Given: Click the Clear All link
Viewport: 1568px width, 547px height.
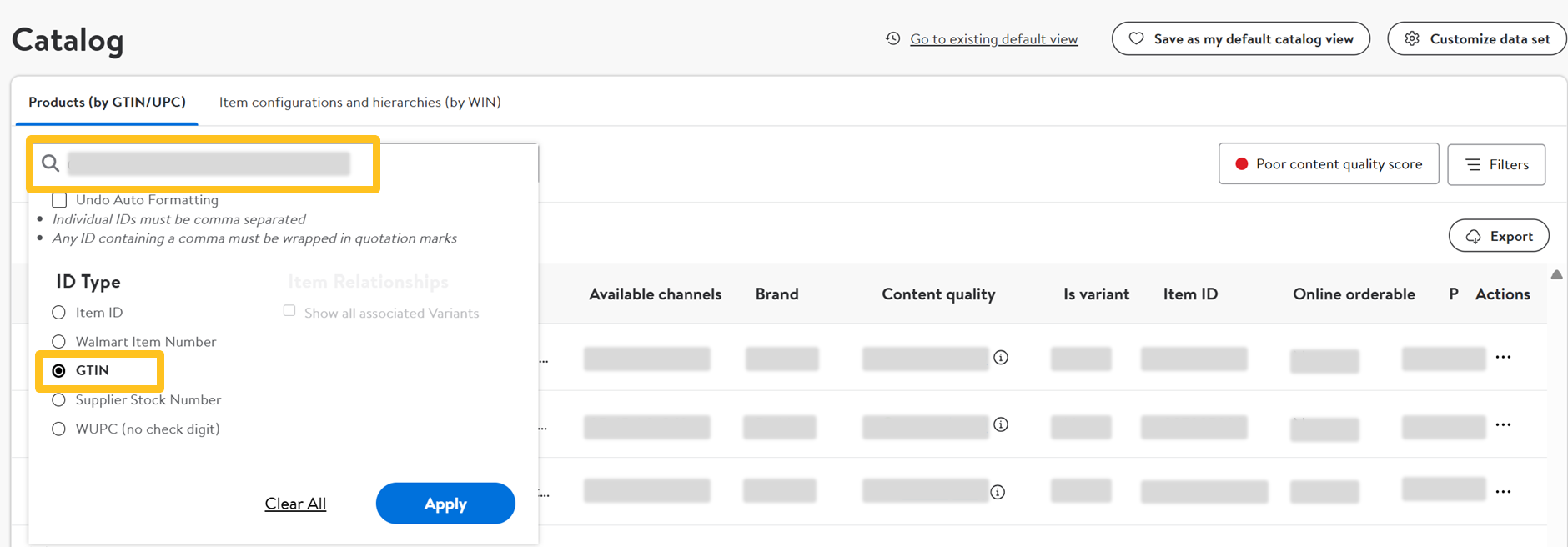Looking at the screenshot, I should coord(295,504).
